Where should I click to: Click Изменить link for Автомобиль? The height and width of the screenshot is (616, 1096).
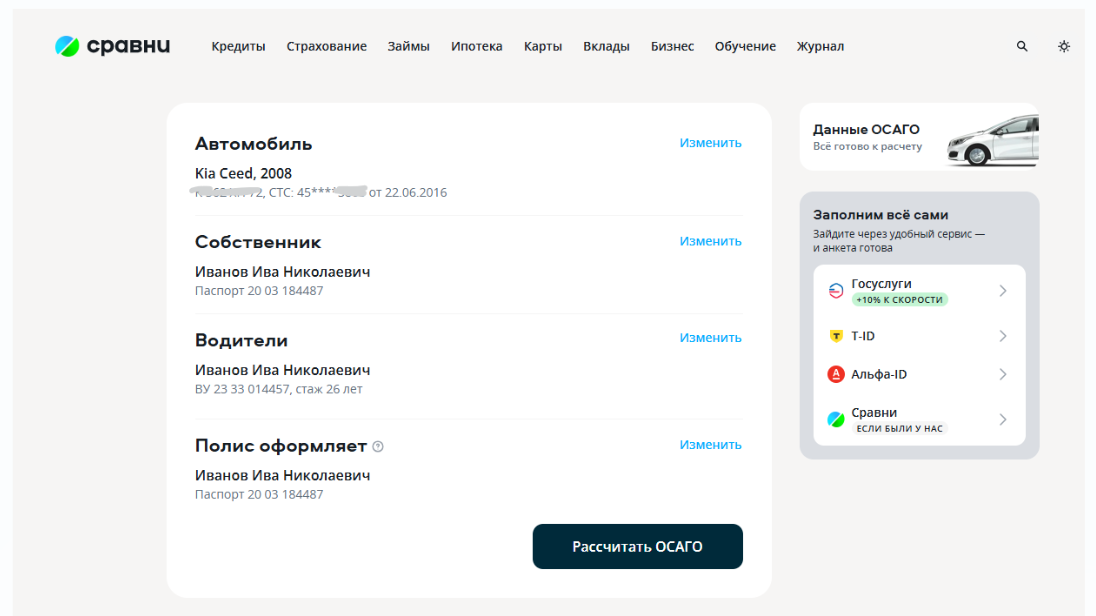tap(710, 143)
